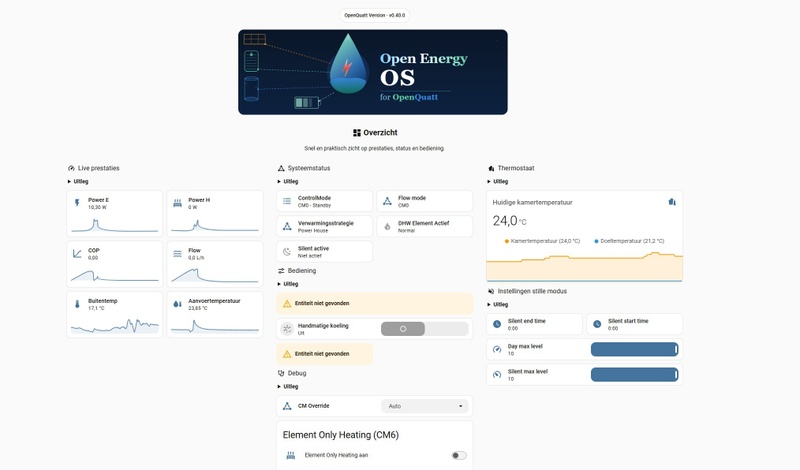
Task: Expand Uitleg under Thermostaat
Action: click(x=497, y=181)
